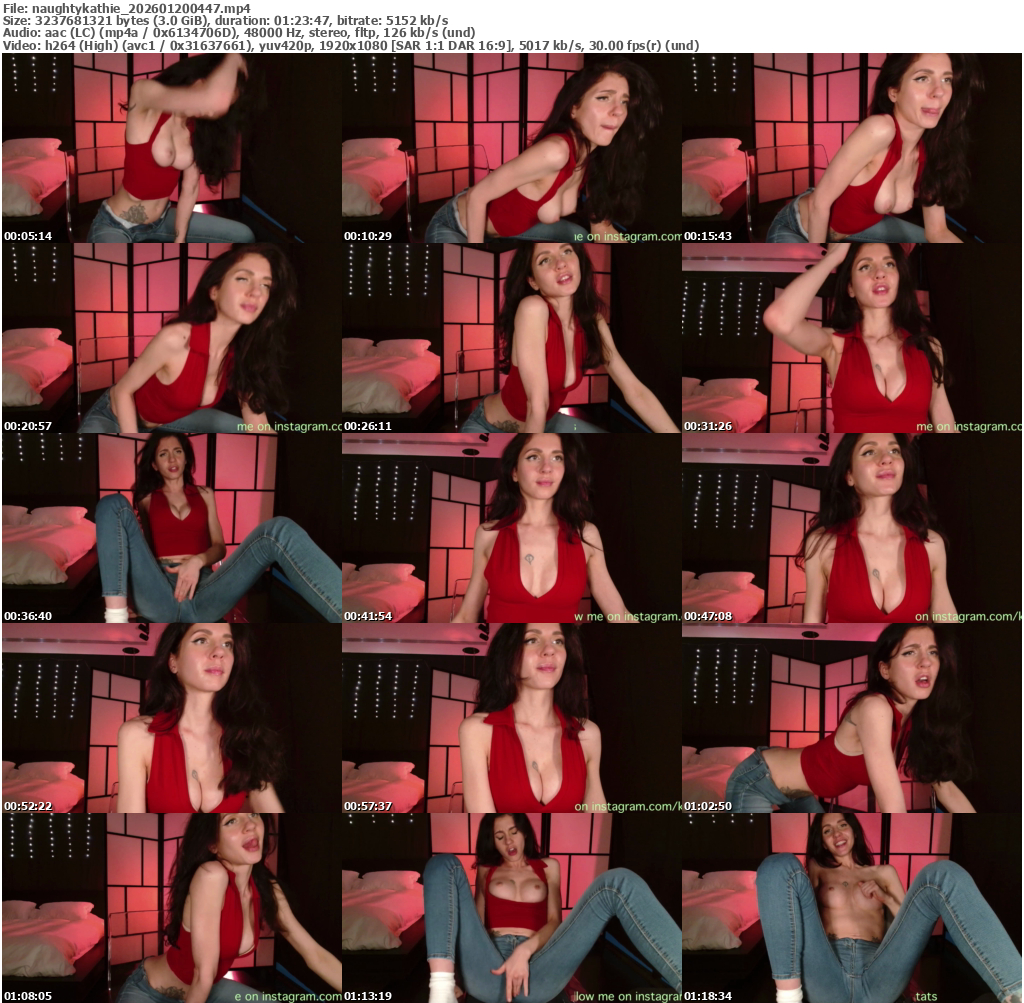The image size is (1024, 1003).
Task: Click the thumbnail stamped 00:05:14
Action: pos(171,148)
